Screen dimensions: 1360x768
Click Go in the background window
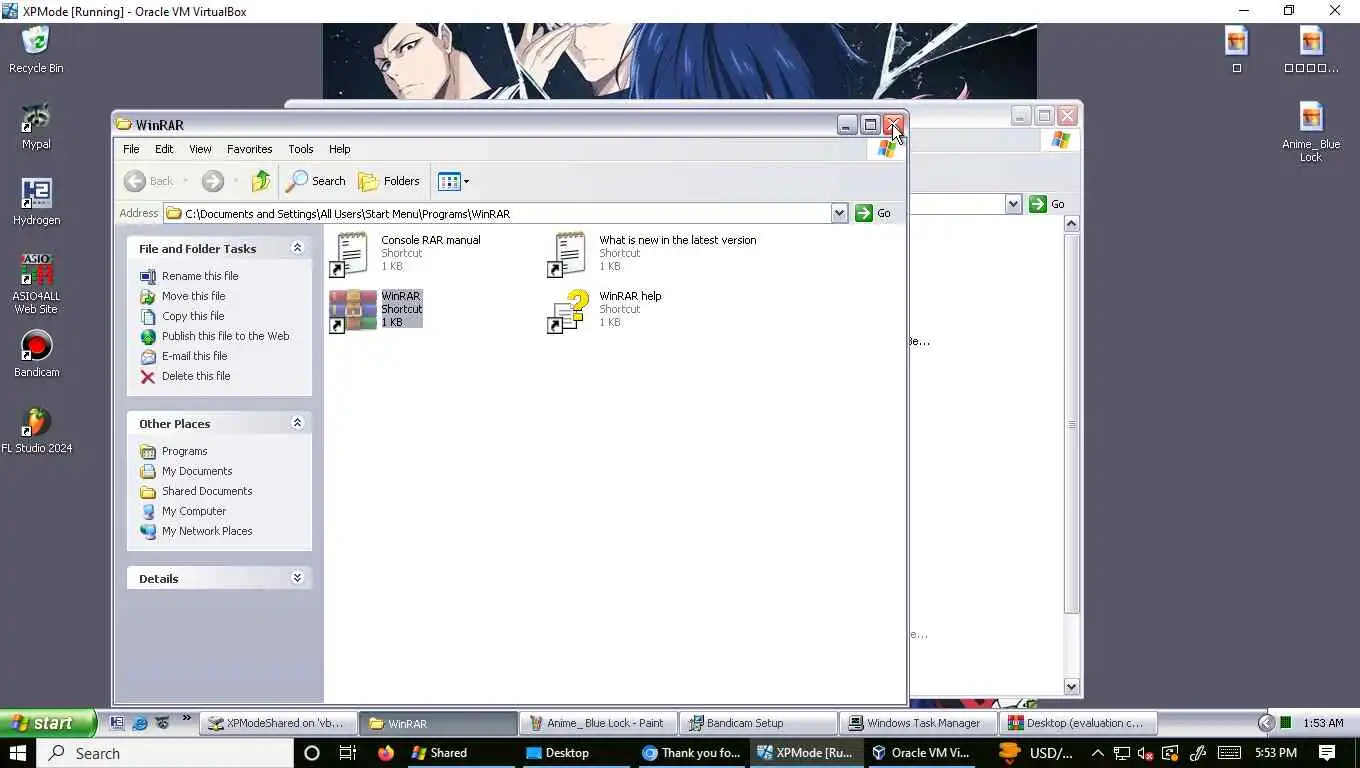1047,204
